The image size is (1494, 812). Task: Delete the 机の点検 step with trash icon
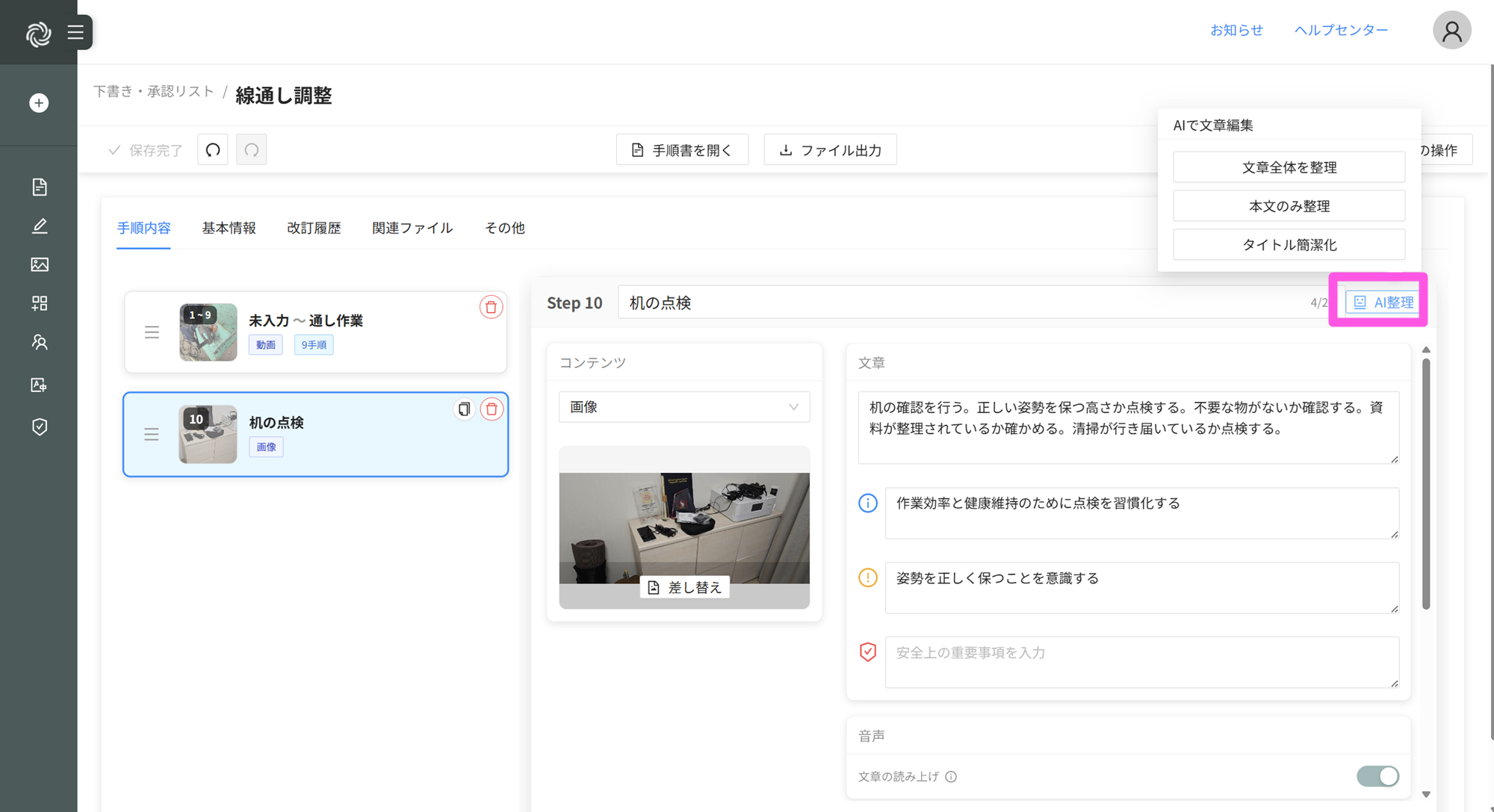click(x=492, y=409)
